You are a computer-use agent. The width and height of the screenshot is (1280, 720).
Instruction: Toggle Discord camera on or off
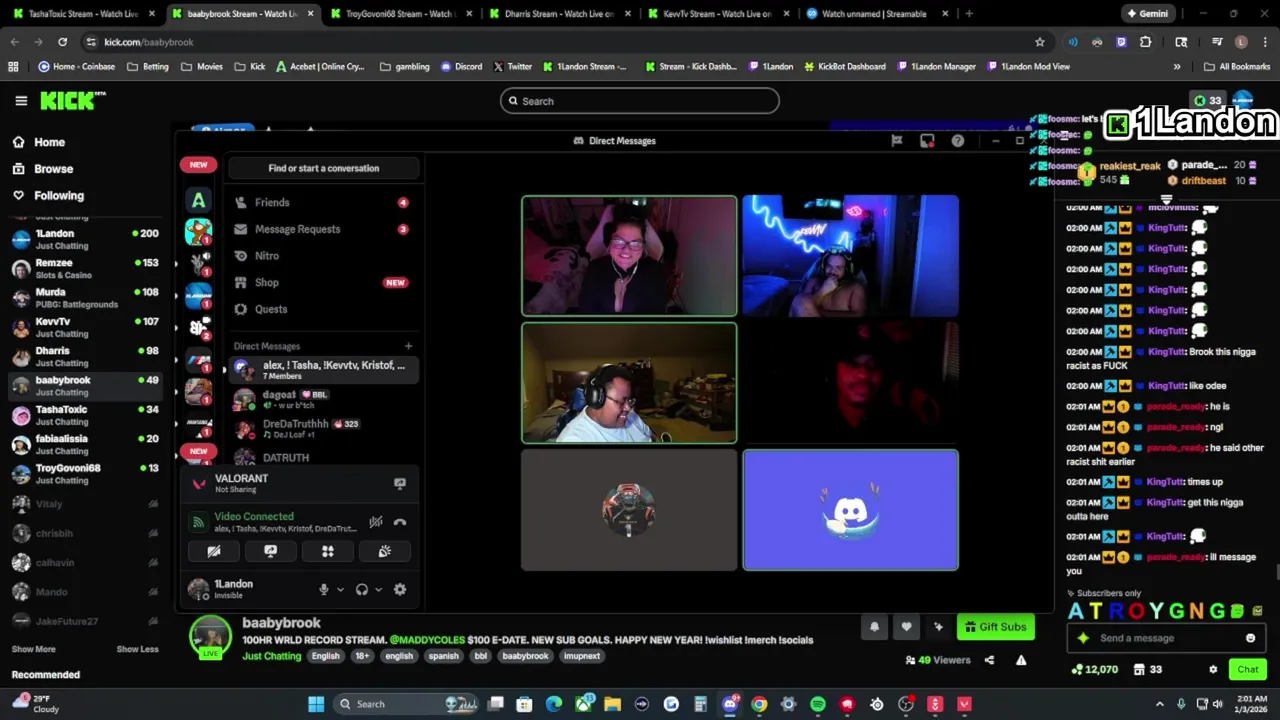[x=214, y=551]
